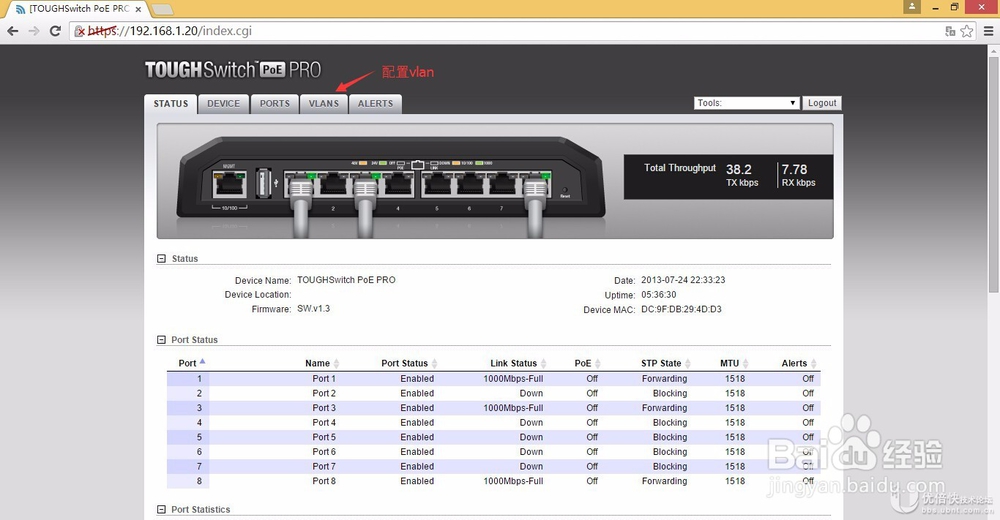Screen dimensions: 1000x520
Task: Open the PORTS tab
Action: coord(275,103)
